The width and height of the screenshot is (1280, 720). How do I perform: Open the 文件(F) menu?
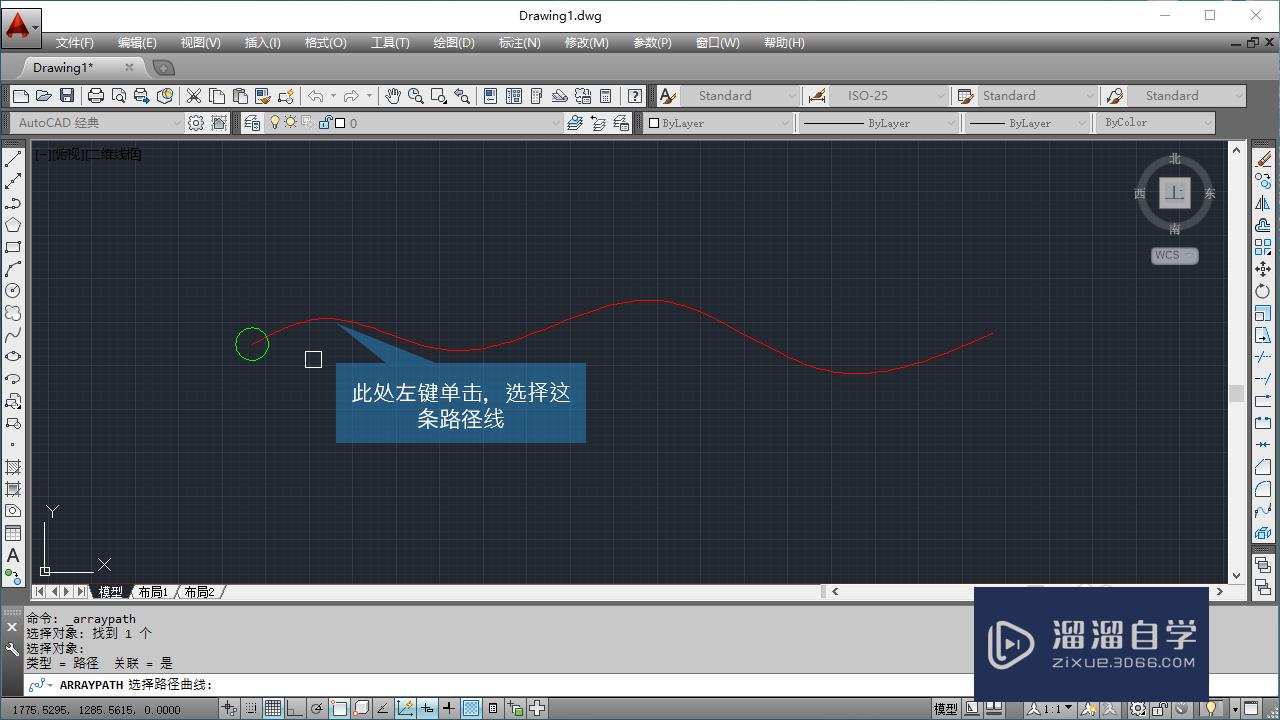click(75, 43)
